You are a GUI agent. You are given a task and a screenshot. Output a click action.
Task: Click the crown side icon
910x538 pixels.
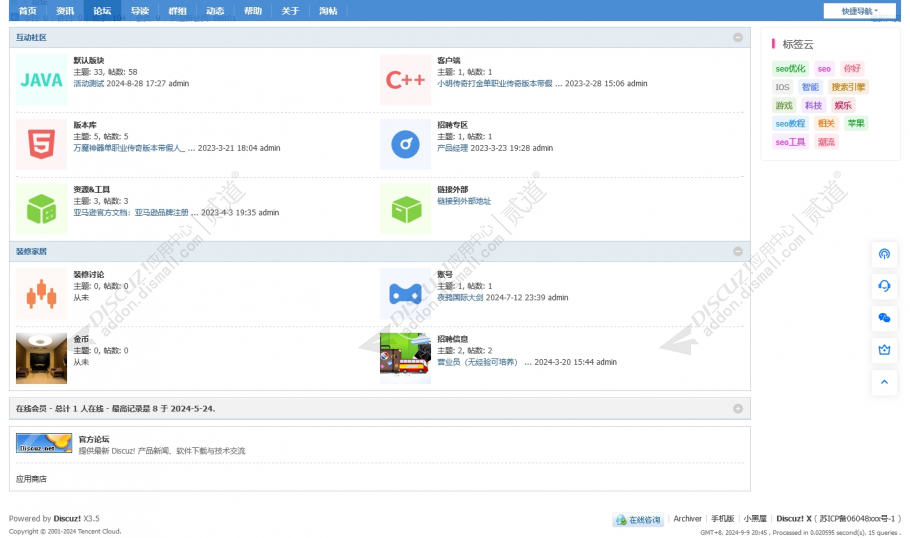pyautogui.click(x=884, y=349)
